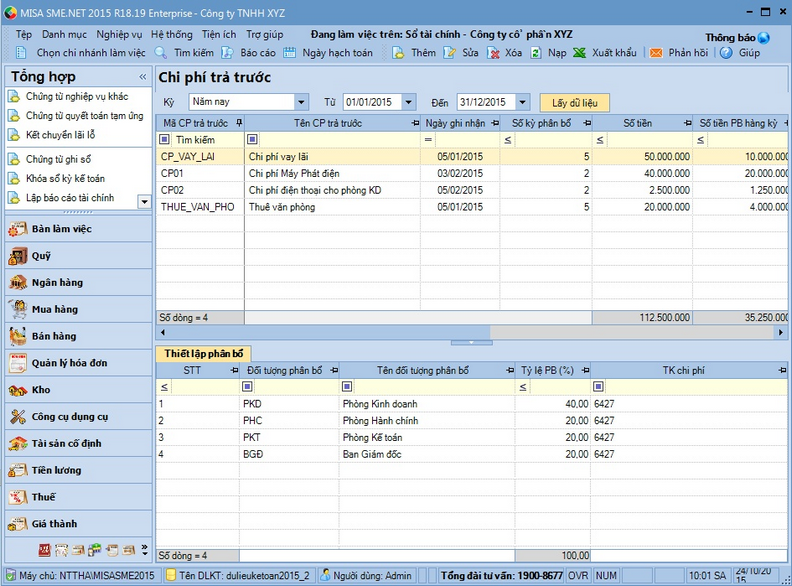The width and height of the screenshot is (792, 586).
Task: Click the filter box under Tên đối tượng phân bổ
Action: [347, 386]
